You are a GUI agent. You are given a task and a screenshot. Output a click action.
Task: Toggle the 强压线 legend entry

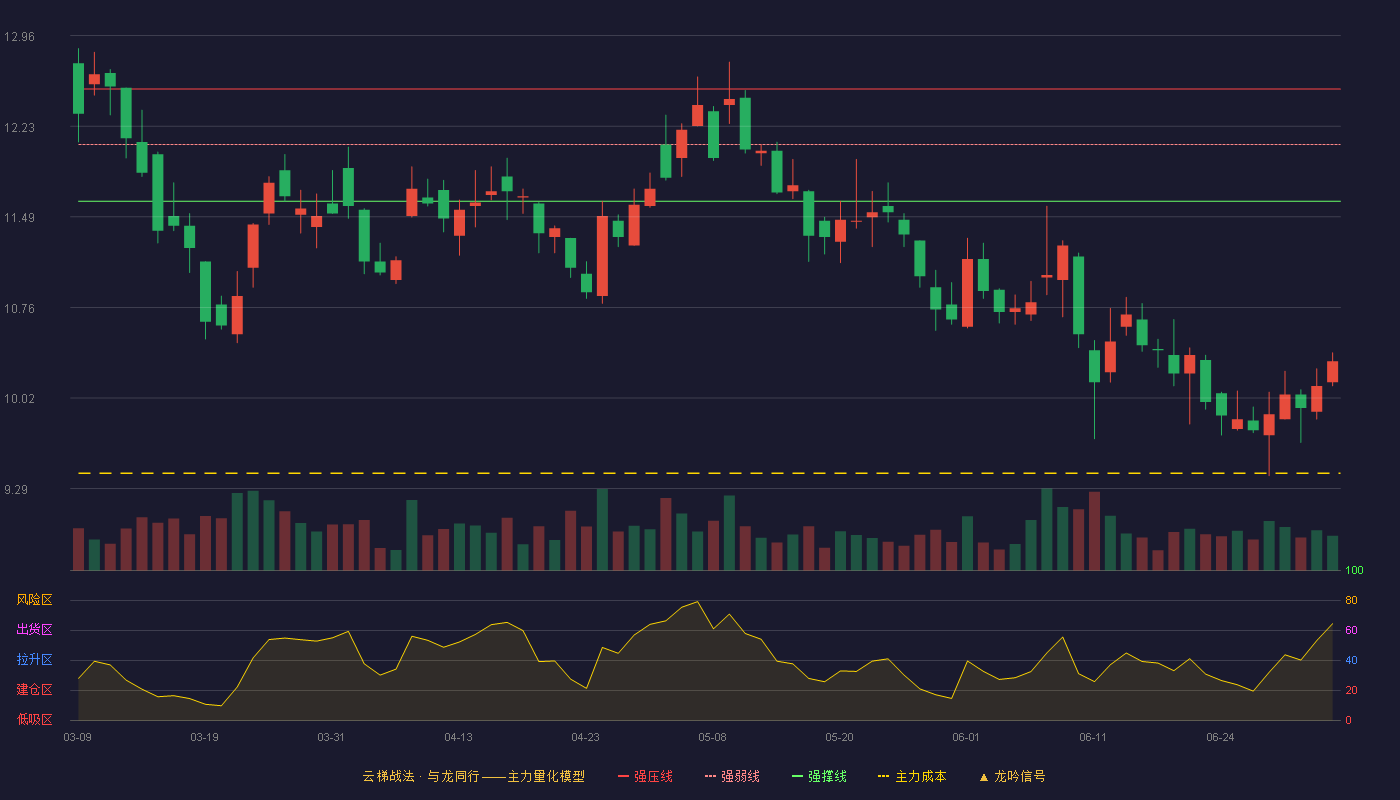tap(645, 776)
